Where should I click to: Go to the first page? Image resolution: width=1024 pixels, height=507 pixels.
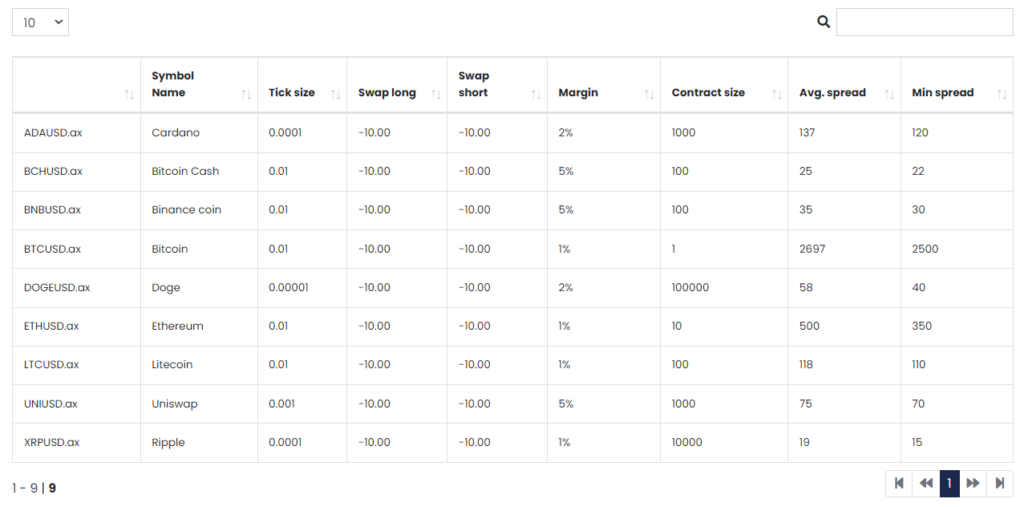[899, 483]
